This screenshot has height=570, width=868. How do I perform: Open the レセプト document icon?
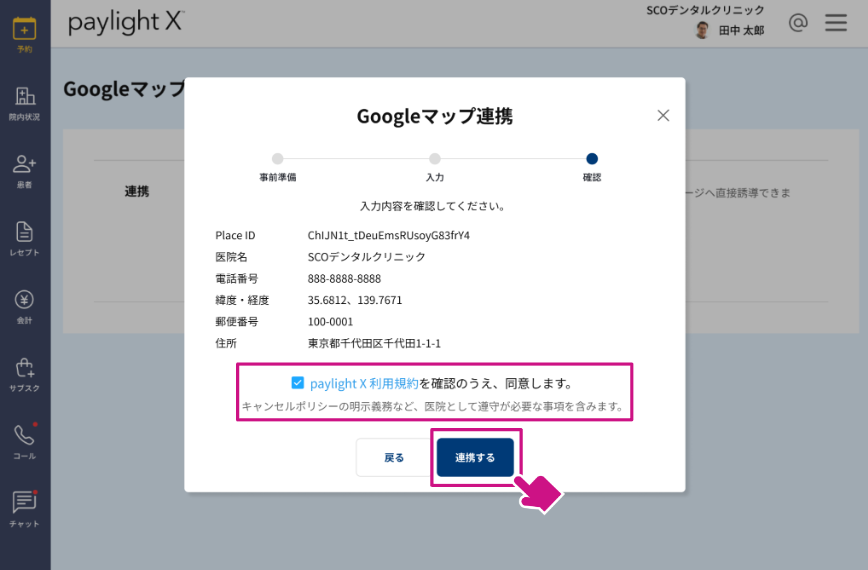tap(24, 232)
